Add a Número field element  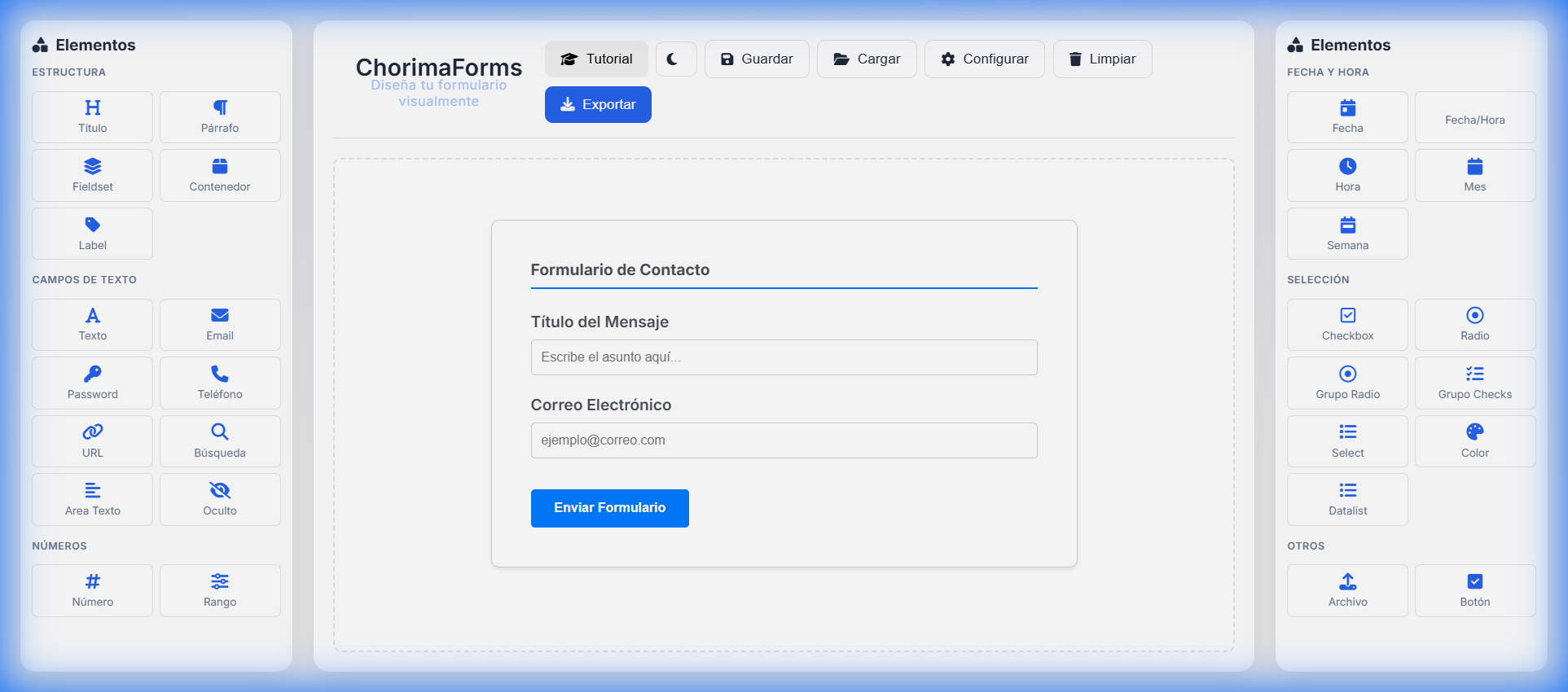(x=92, y=590)
